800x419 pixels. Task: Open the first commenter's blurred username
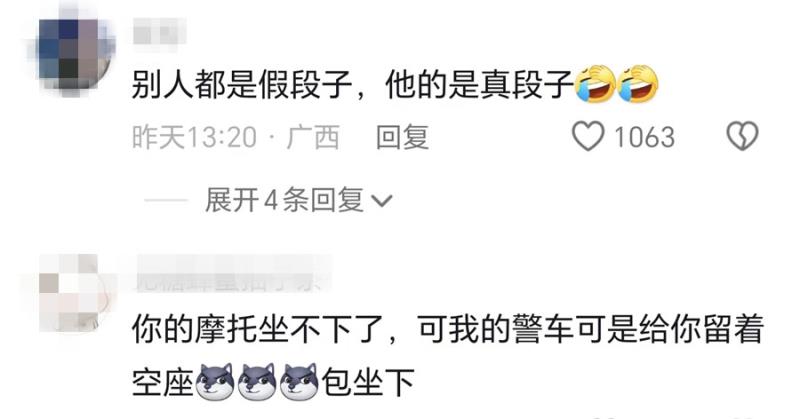(x=159, y=32)
